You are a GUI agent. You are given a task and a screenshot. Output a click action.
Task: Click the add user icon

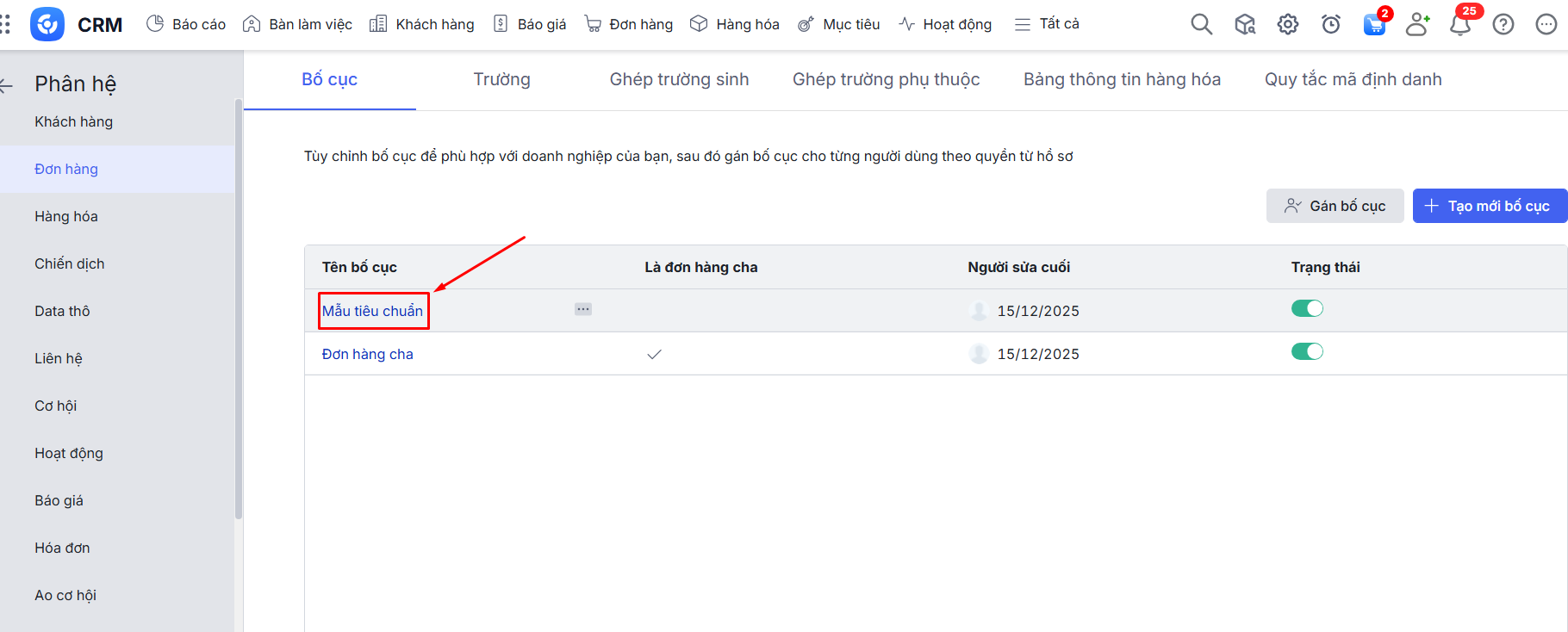point(1416,24)
